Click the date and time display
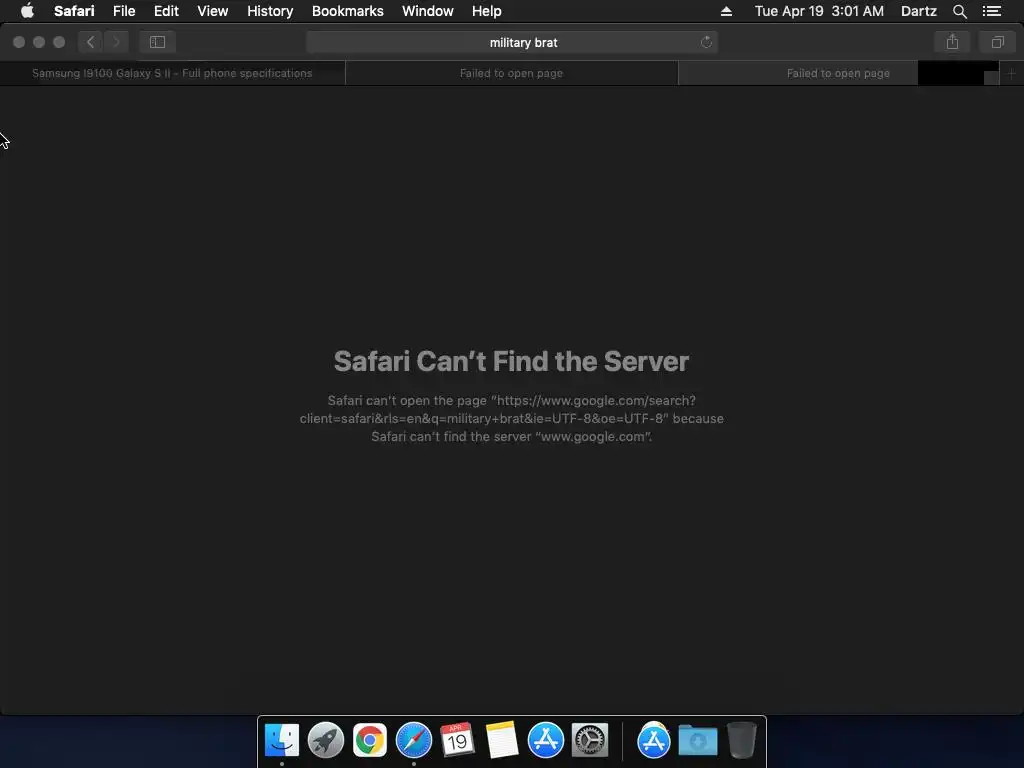1024x768 pixels. tap(819, 11)
